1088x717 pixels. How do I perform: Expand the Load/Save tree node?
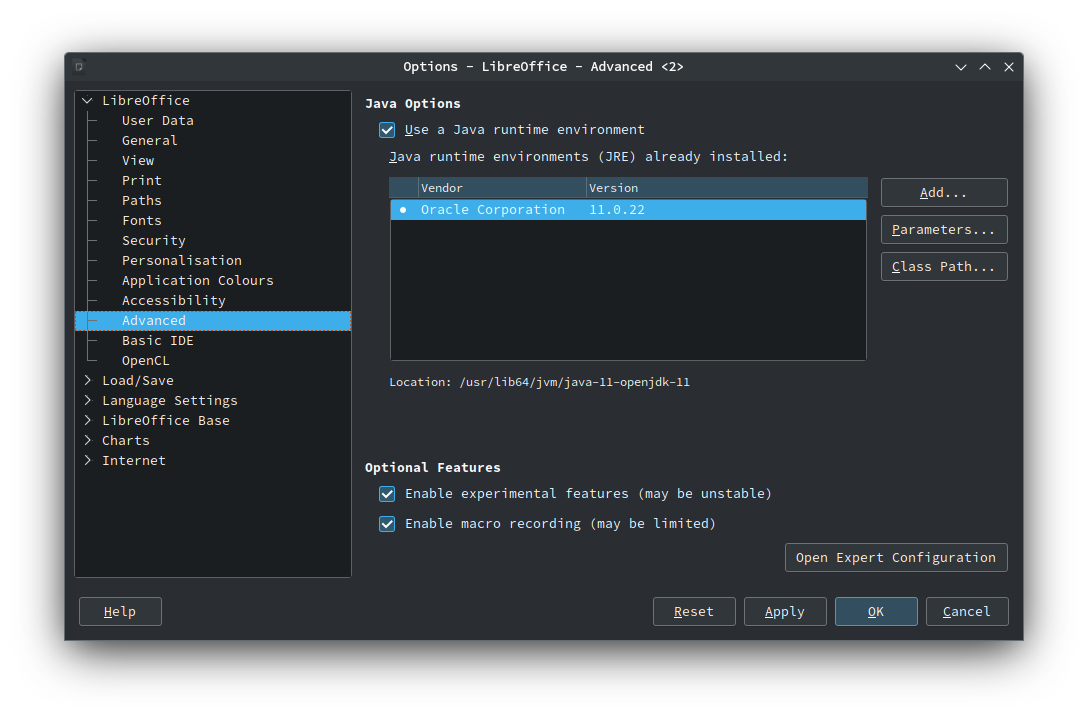tap(87, 380)
